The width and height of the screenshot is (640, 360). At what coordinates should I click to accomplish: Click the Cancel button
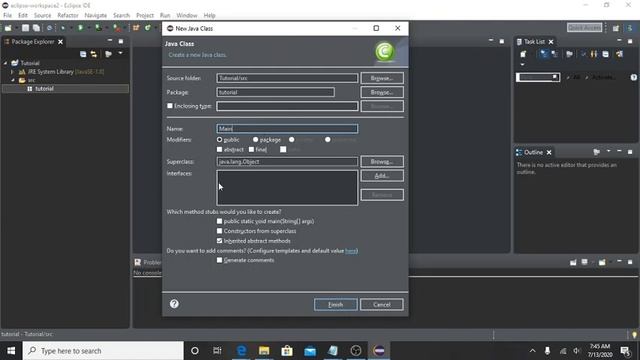382,304
